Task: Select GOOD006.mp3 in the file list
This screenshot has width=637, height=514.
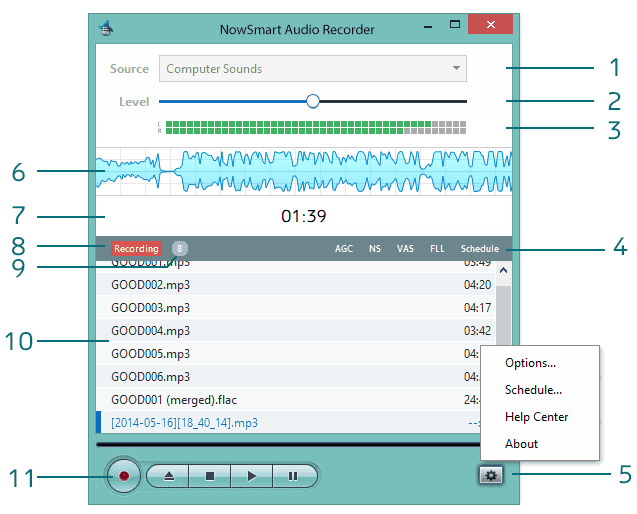Action: click(288, 377)
